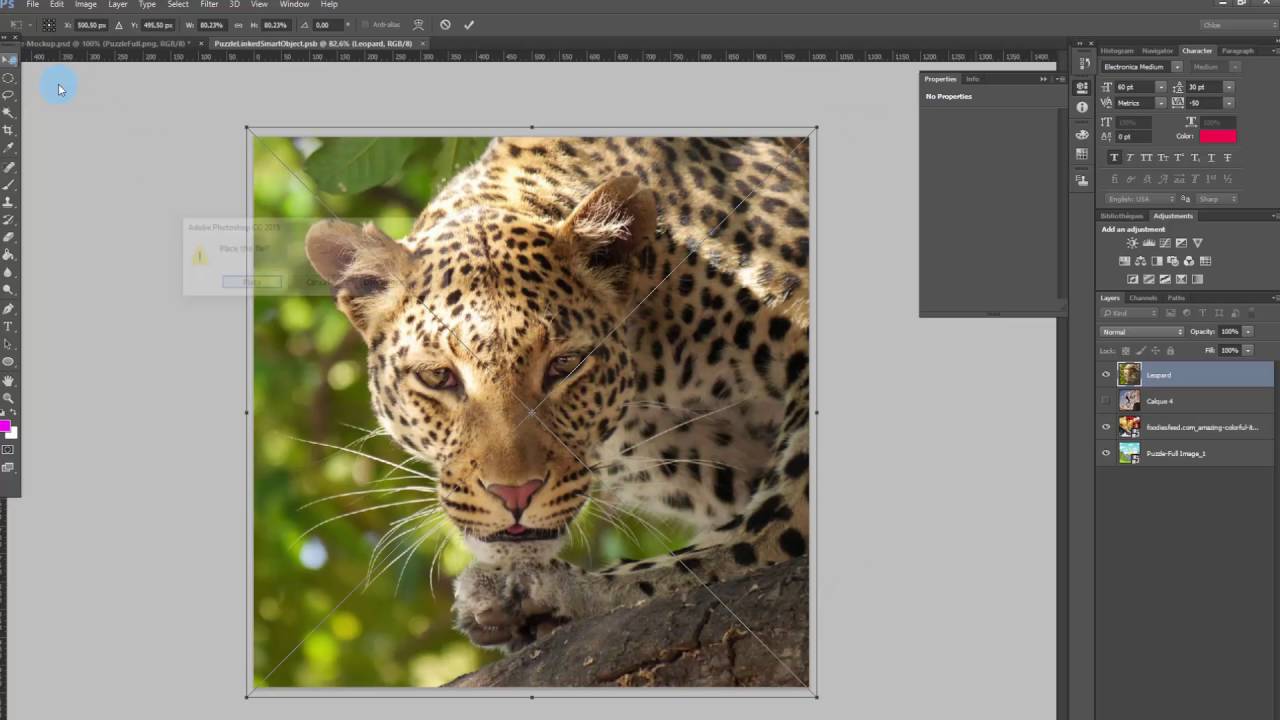This screenshot has width=1280, height=720.
Task: Switch to the PuzzleLinkedSmartObject.psb document tab
Action: [313, 44]
